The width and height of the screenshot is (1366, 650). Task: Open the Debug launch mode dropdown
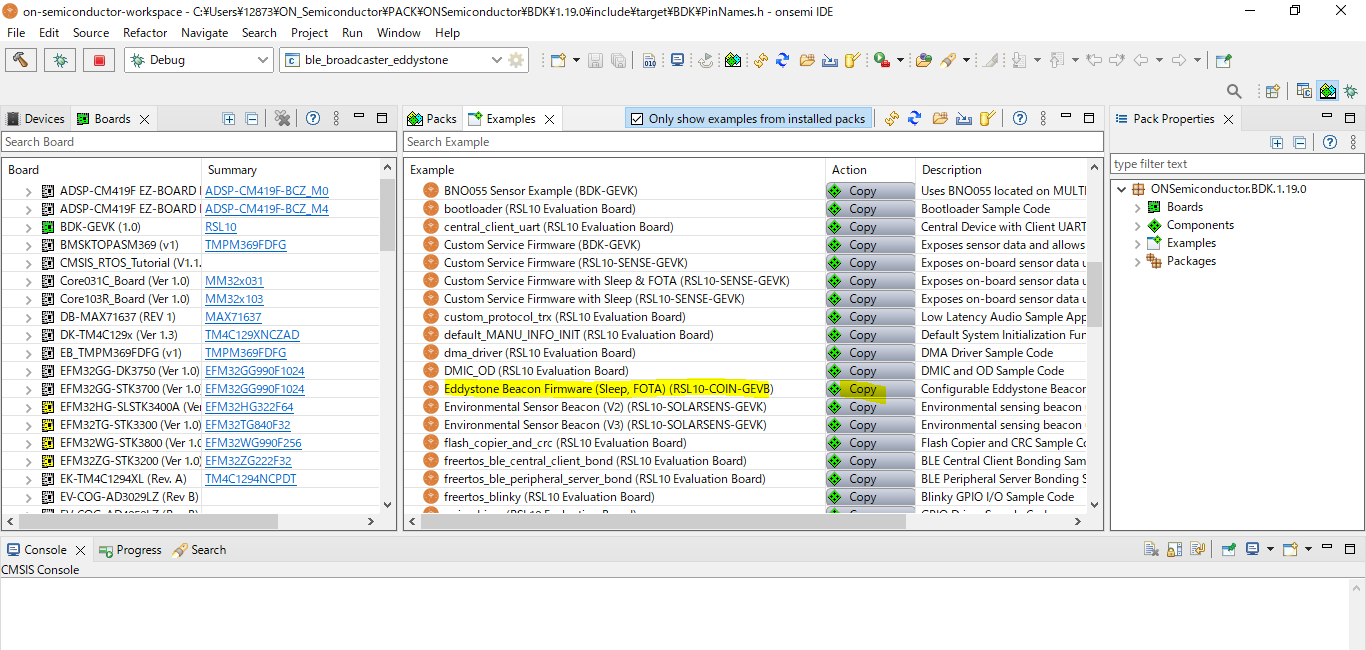pyautogui.click(x=263, y=60)
